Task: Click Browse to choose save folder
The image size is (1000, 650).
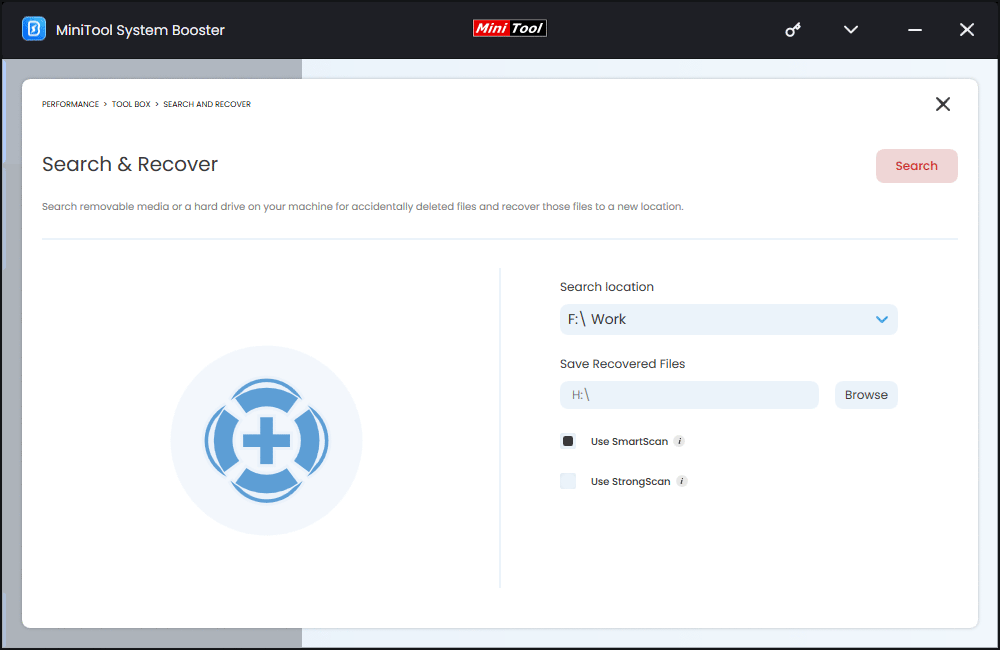Action: (x=866, y=395)
